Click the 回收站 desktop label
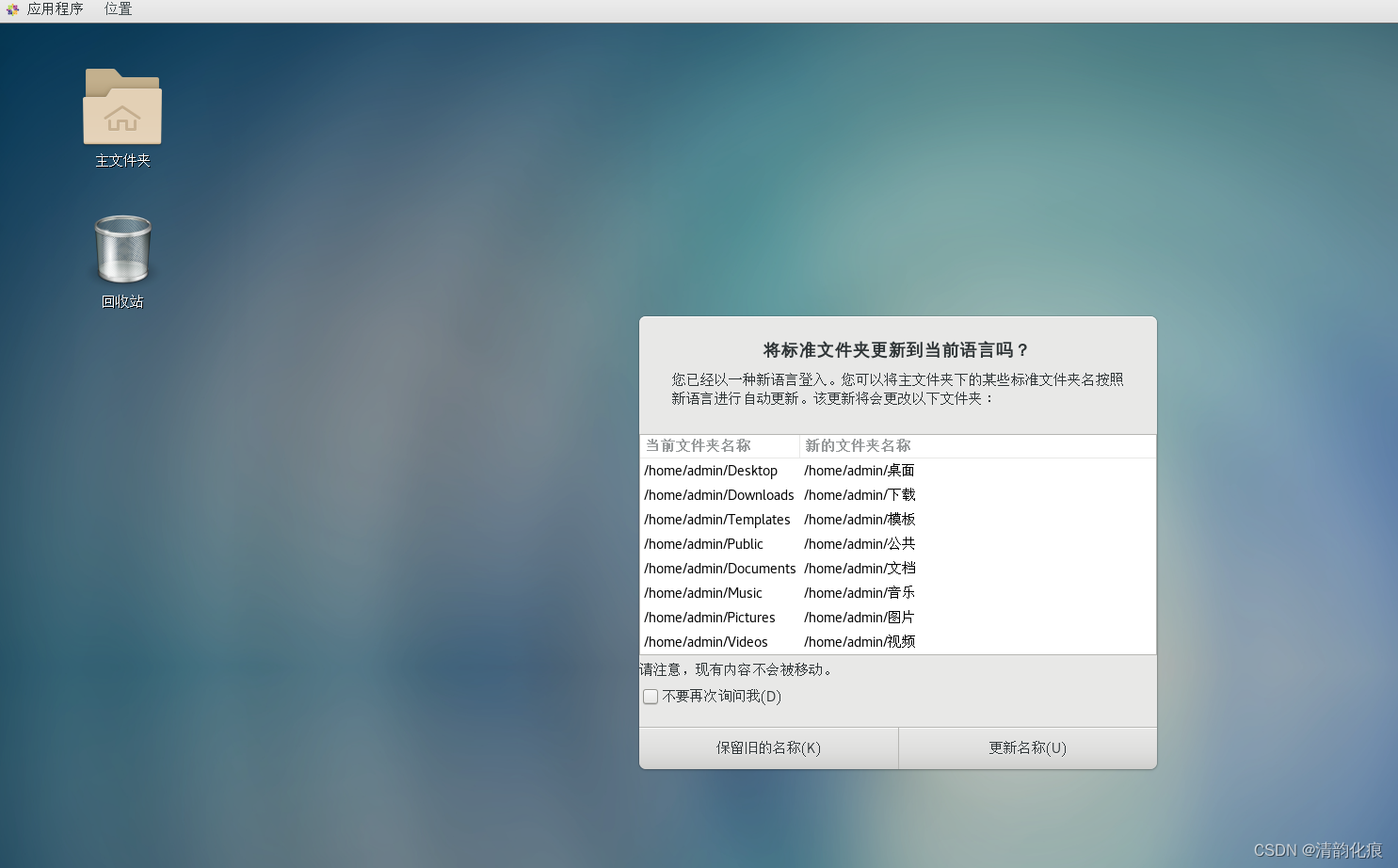This screenshot has height=868, width=1398. 122,302
